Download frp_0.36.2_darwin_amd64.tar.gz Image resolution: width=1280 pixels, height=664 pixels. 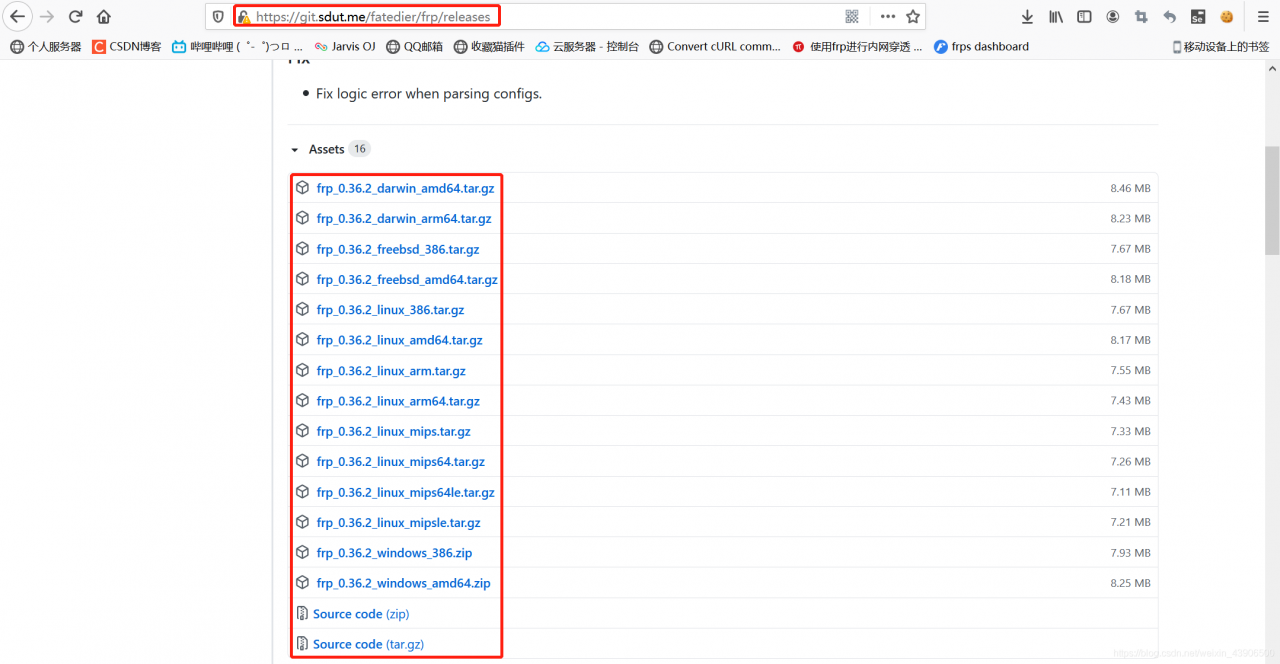click(405, 188)
